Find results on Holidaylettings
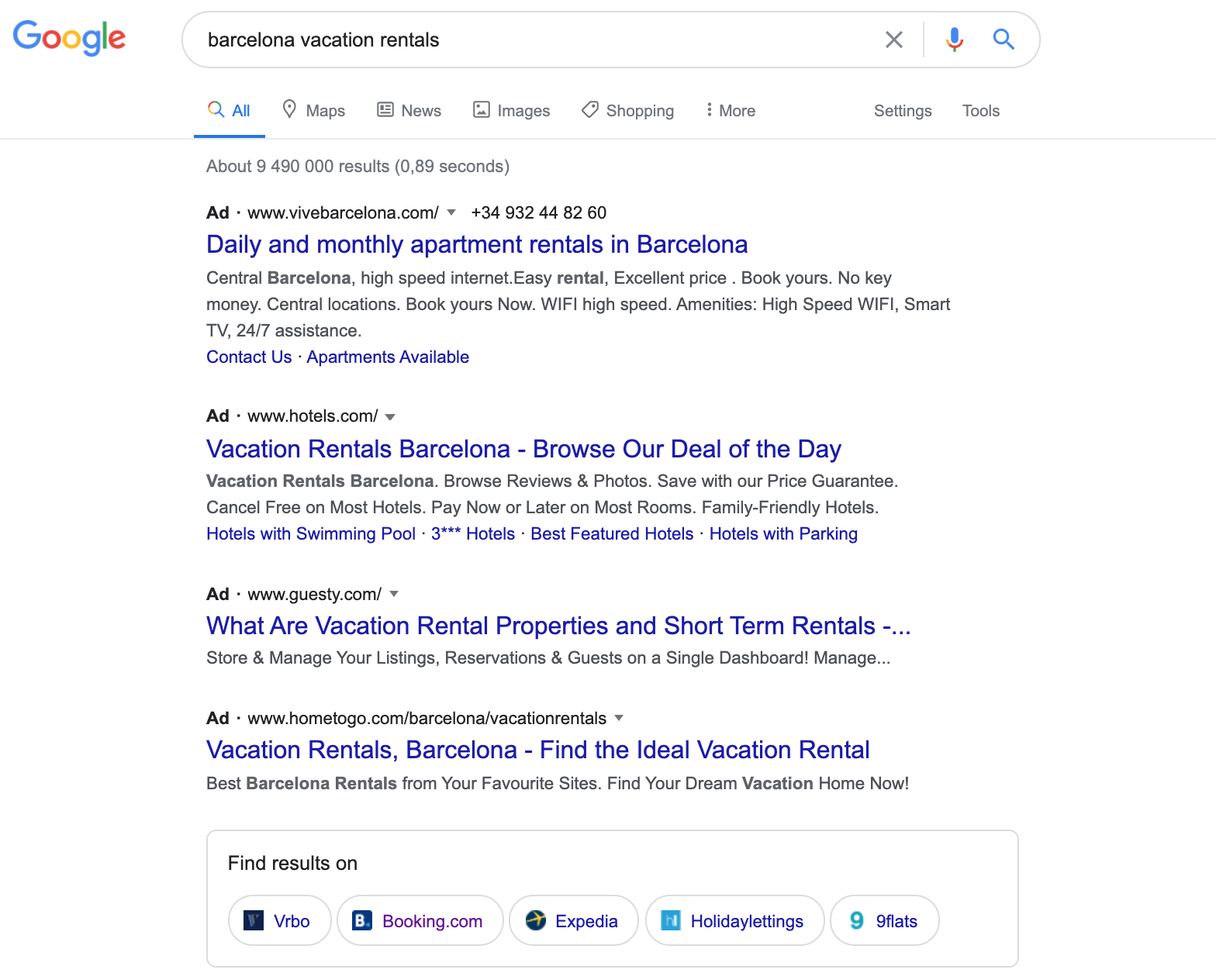 [734, 921]
